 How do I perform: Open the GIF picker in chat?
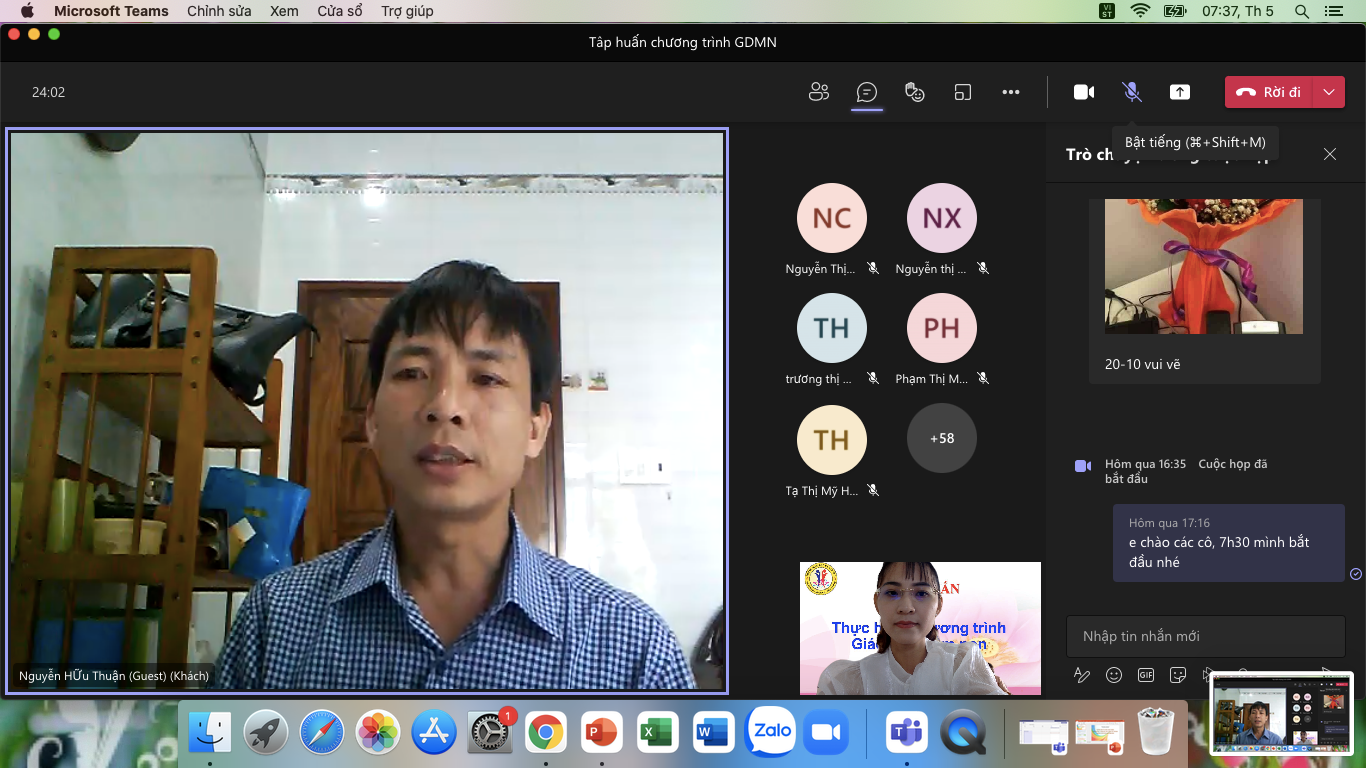(x=1146, y=675)
